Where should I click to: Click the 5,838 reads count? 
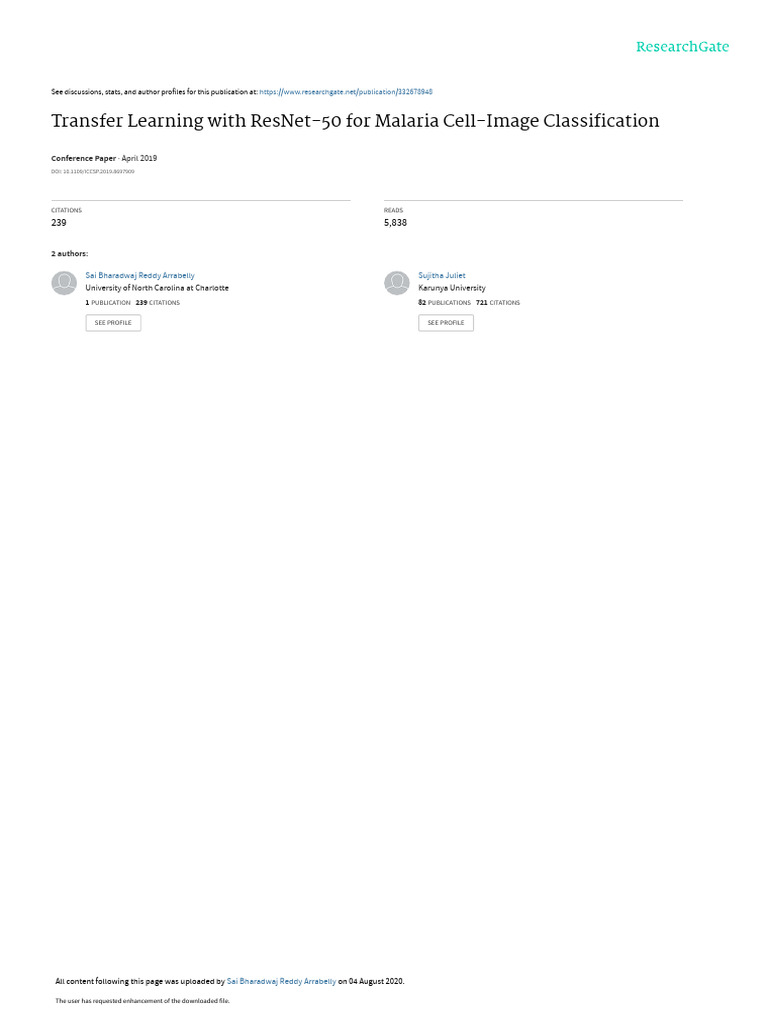click(x=395, y=223)
